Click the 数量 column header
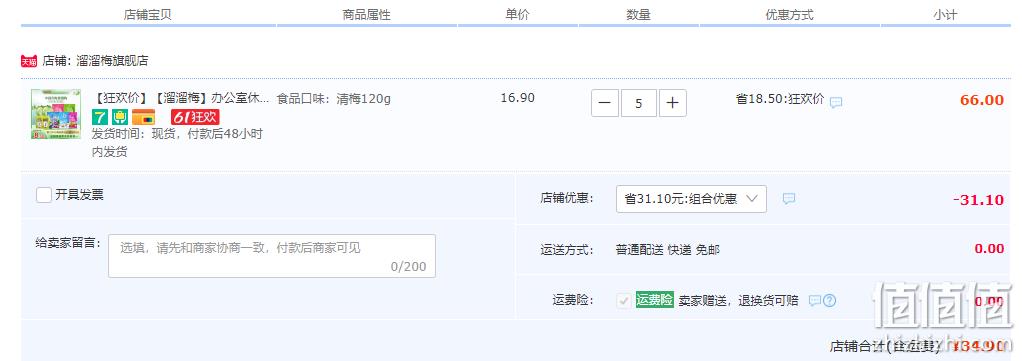 pyautogui.click(x=639, y=14)
